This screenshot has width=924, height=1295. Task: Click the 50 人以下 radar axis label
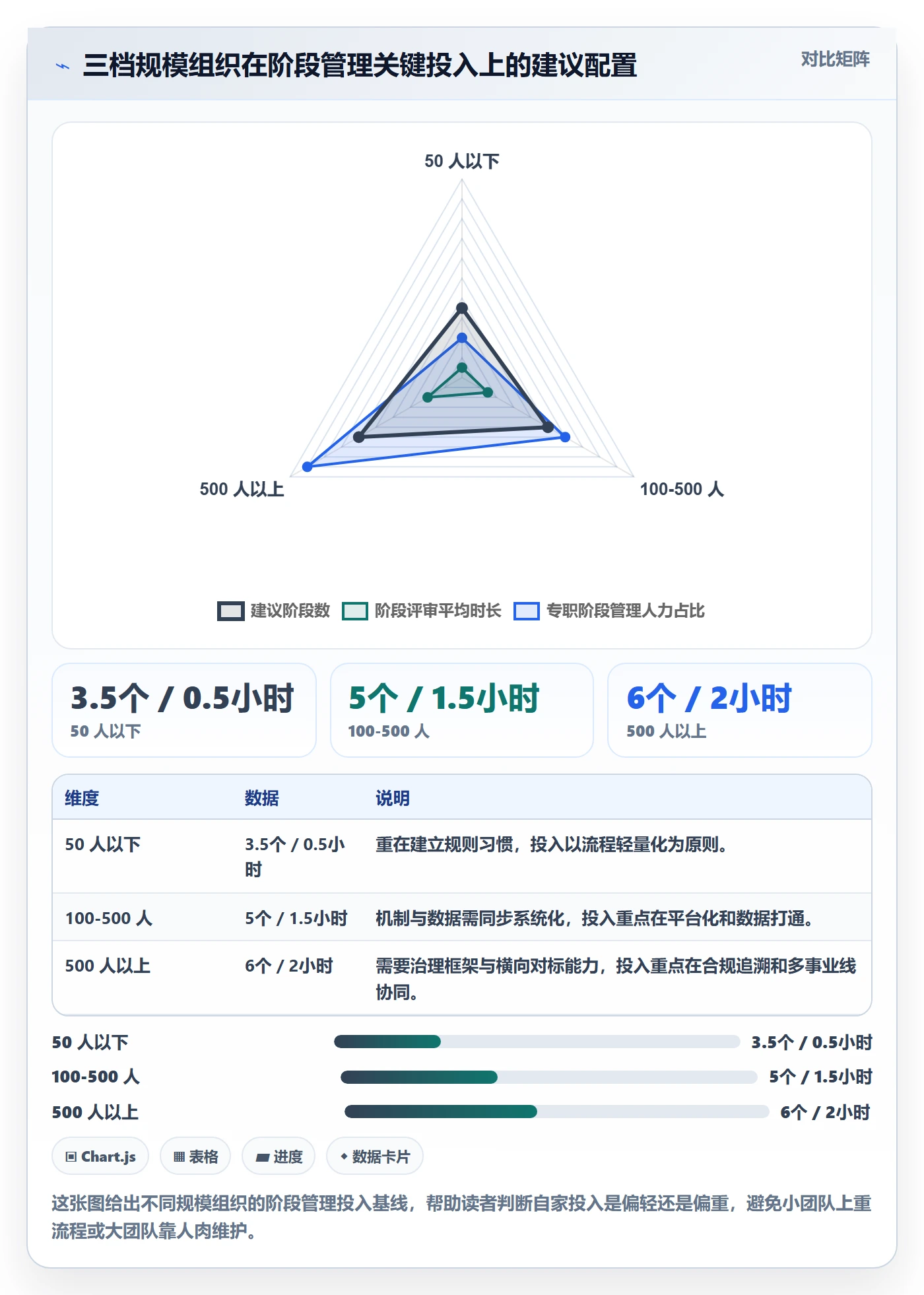(462, 161)
